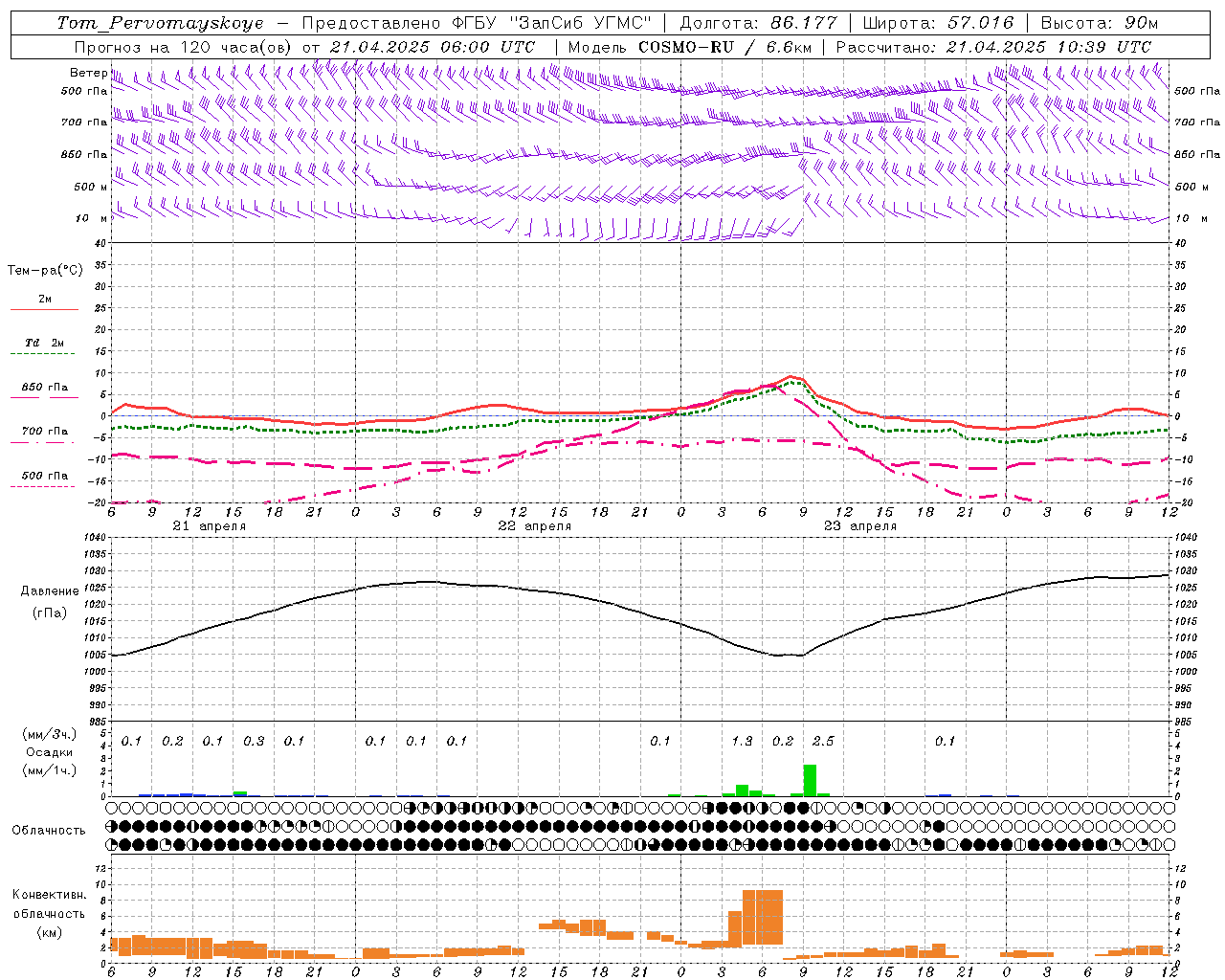Click the Прогноз на 120 часа(ов) forecast text
The width and height of the screenshot is (1225, 980).
click(187, 47)
